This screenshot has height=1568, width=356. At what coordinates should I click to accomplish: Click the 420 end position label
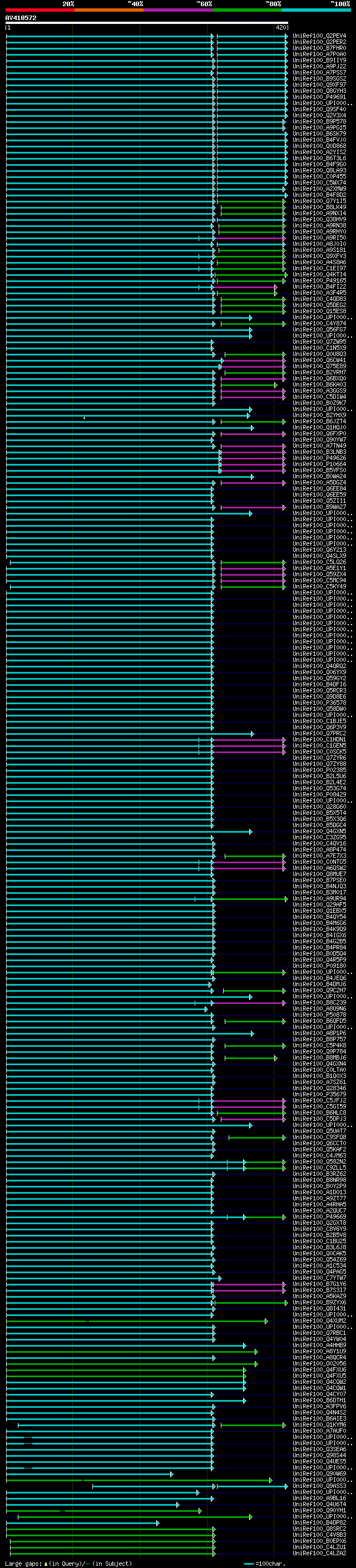point(280,27)
